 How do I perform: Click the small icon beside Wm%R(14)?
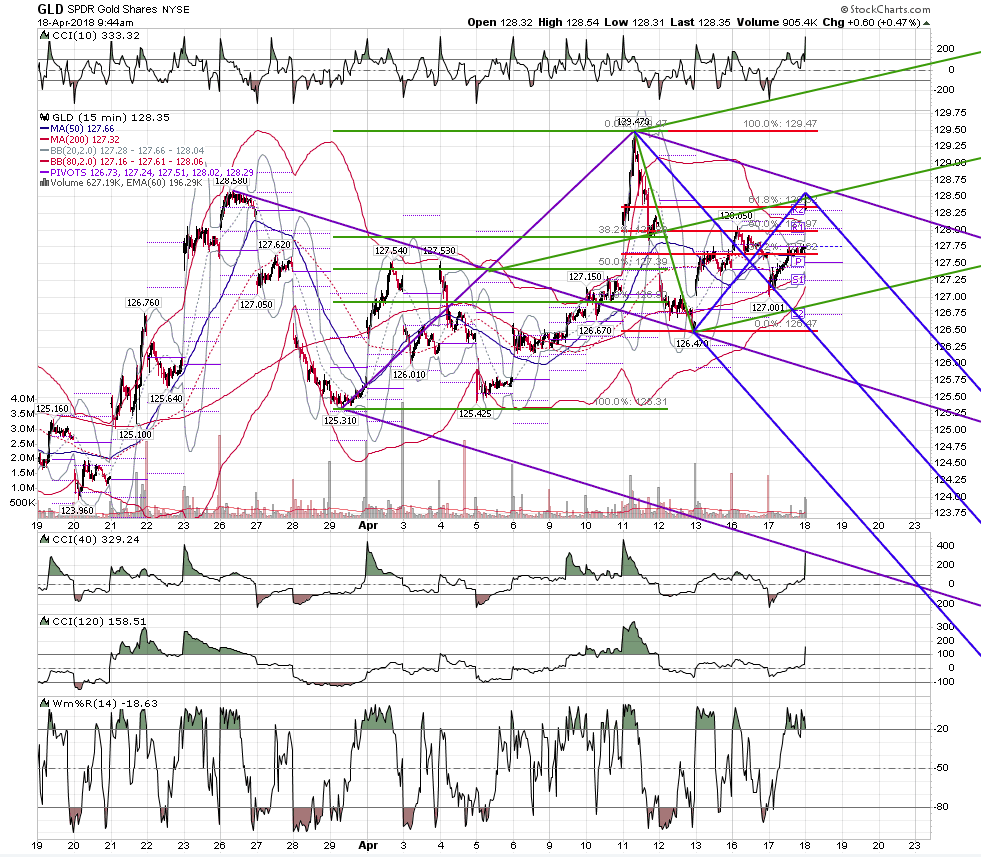tap(44, 703)
